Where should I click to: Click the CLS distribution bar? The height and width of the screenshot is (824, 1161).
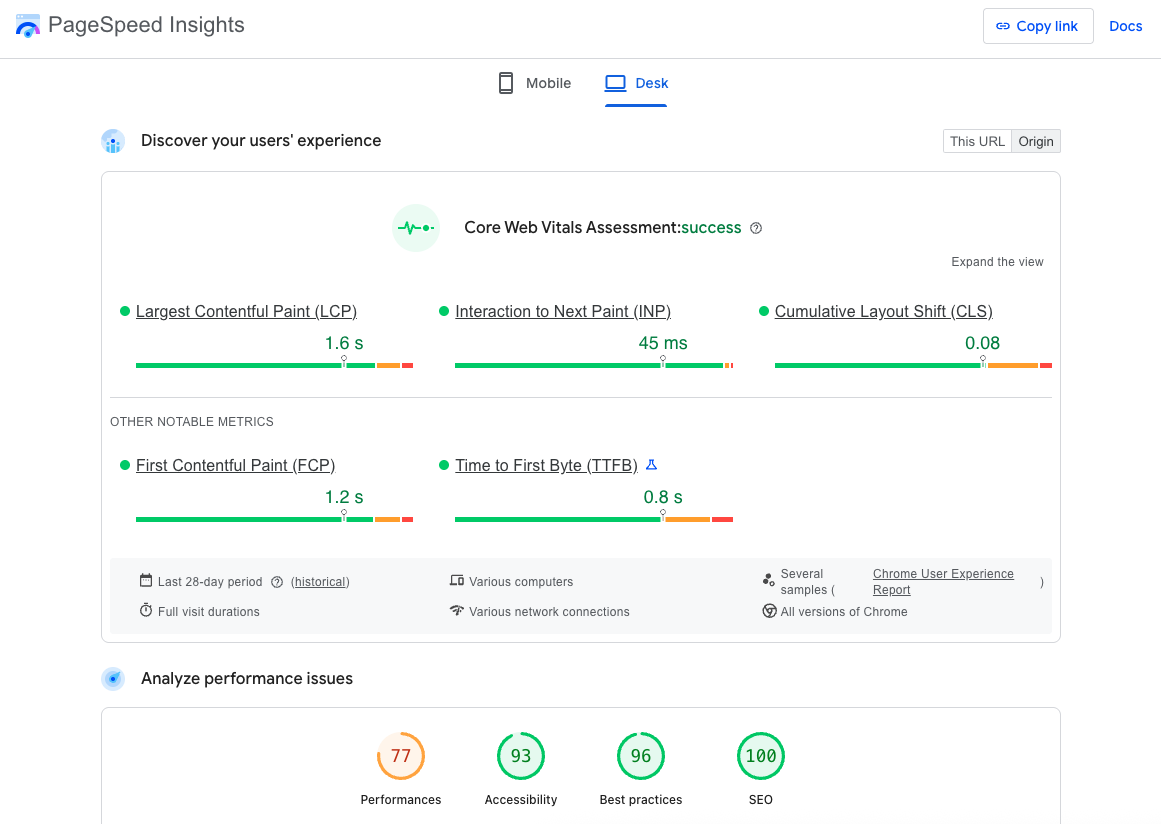[913, 366]
